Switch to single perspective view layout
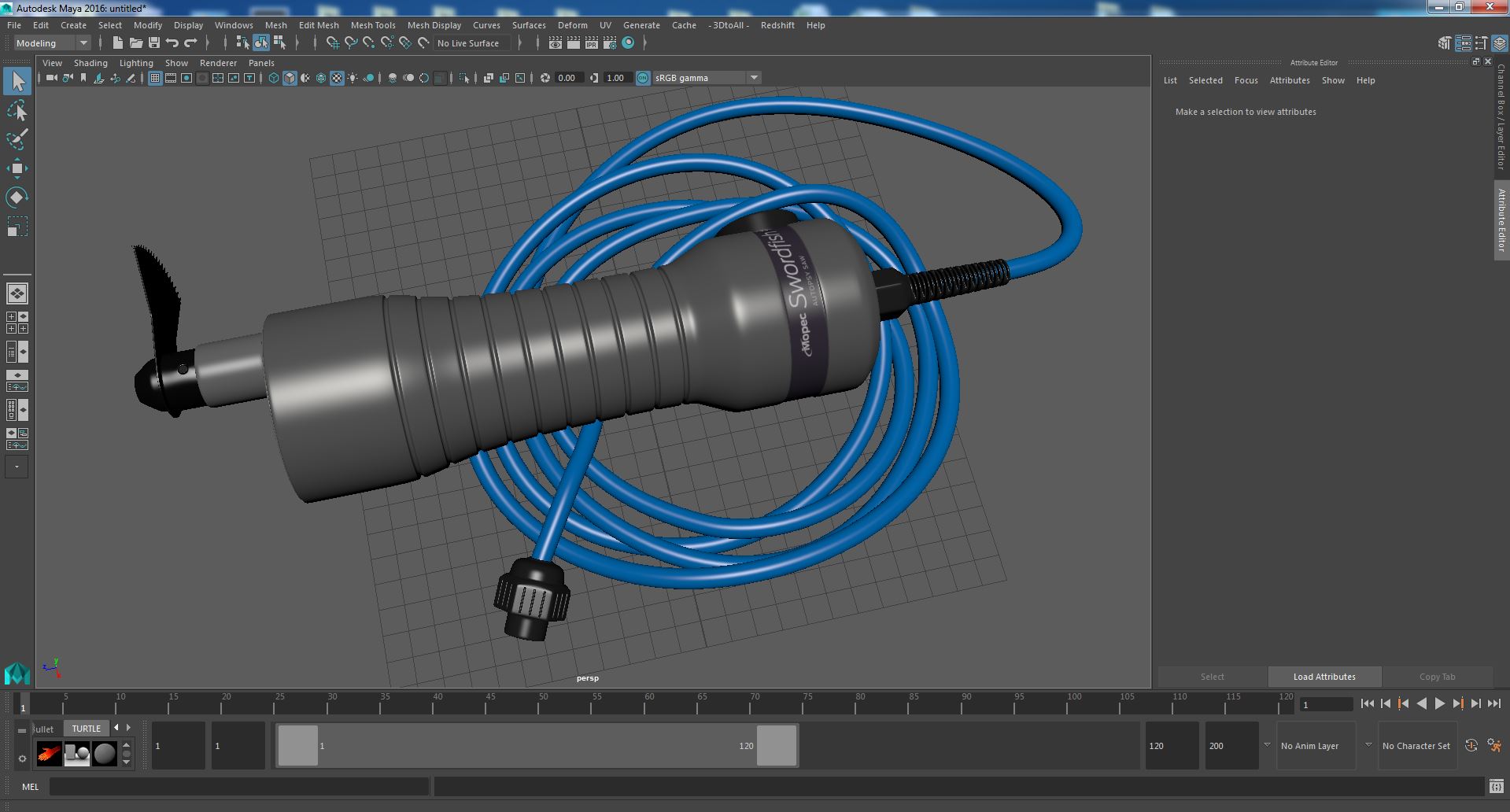 pos(17,293)
